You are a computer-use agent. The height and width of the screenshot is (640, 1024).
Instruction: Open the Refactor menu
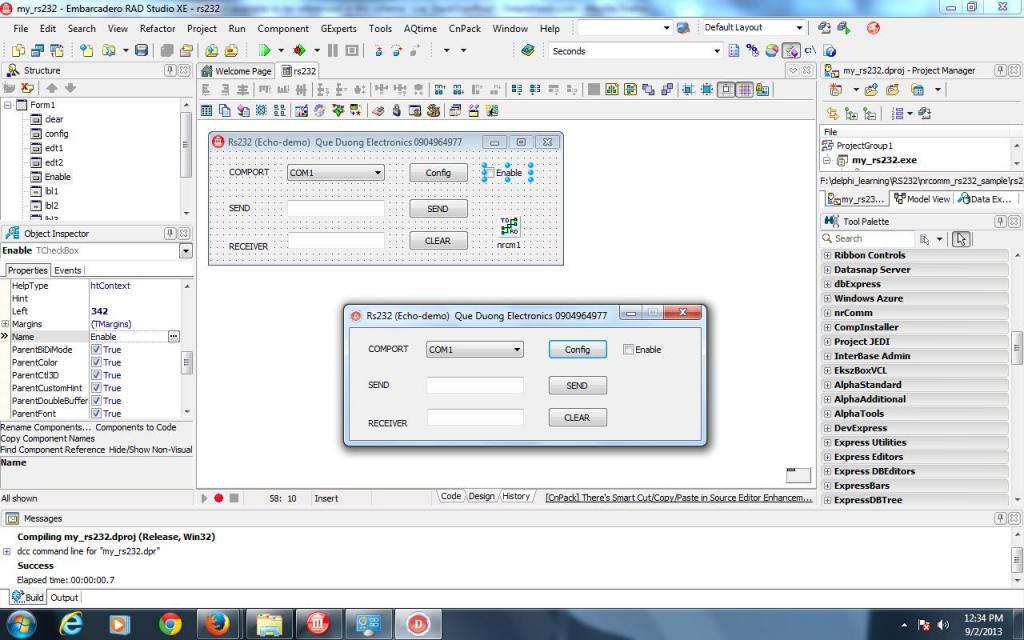pyautogui.click(x=157, y=29)
